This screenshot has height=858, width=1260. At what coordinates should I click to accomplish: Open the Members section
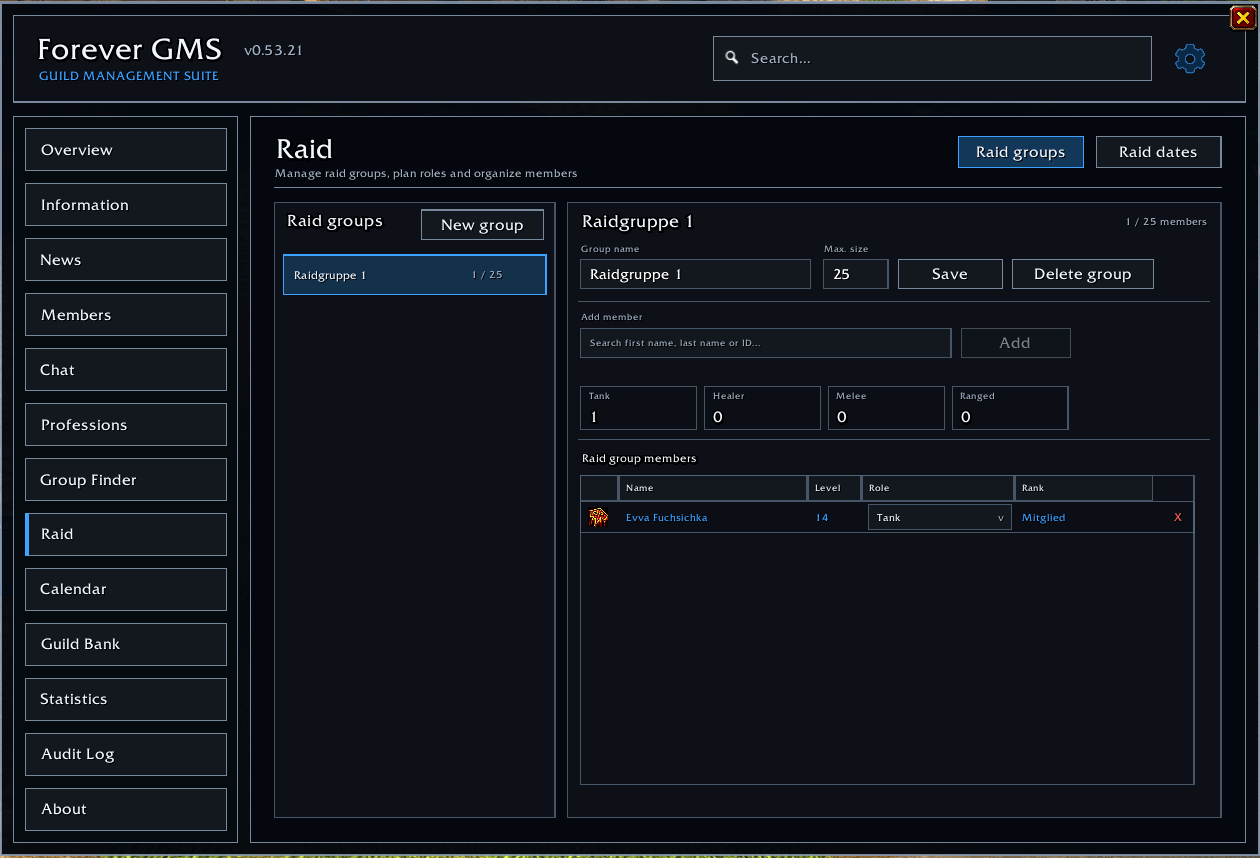point(126,315)
